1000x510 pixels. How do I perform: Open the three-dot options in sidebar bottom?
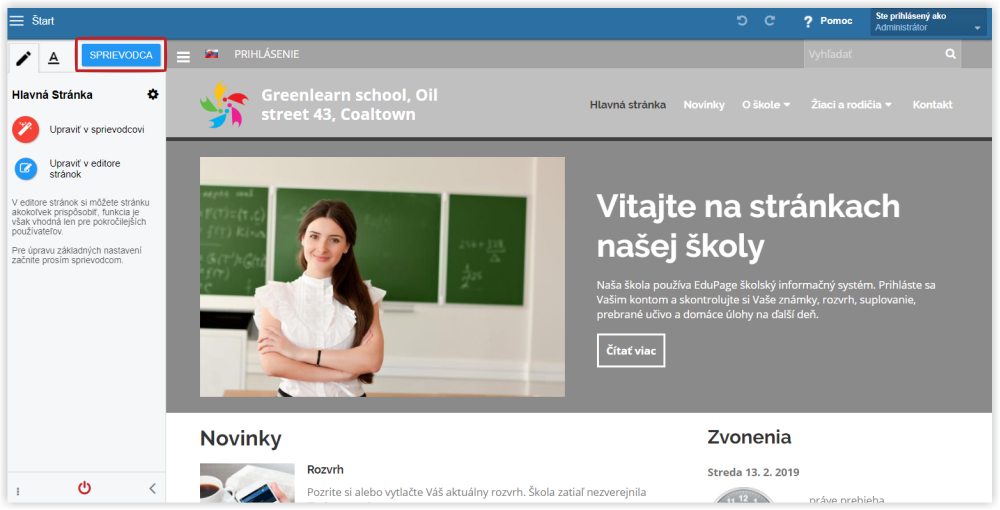(x=18, y=491)
